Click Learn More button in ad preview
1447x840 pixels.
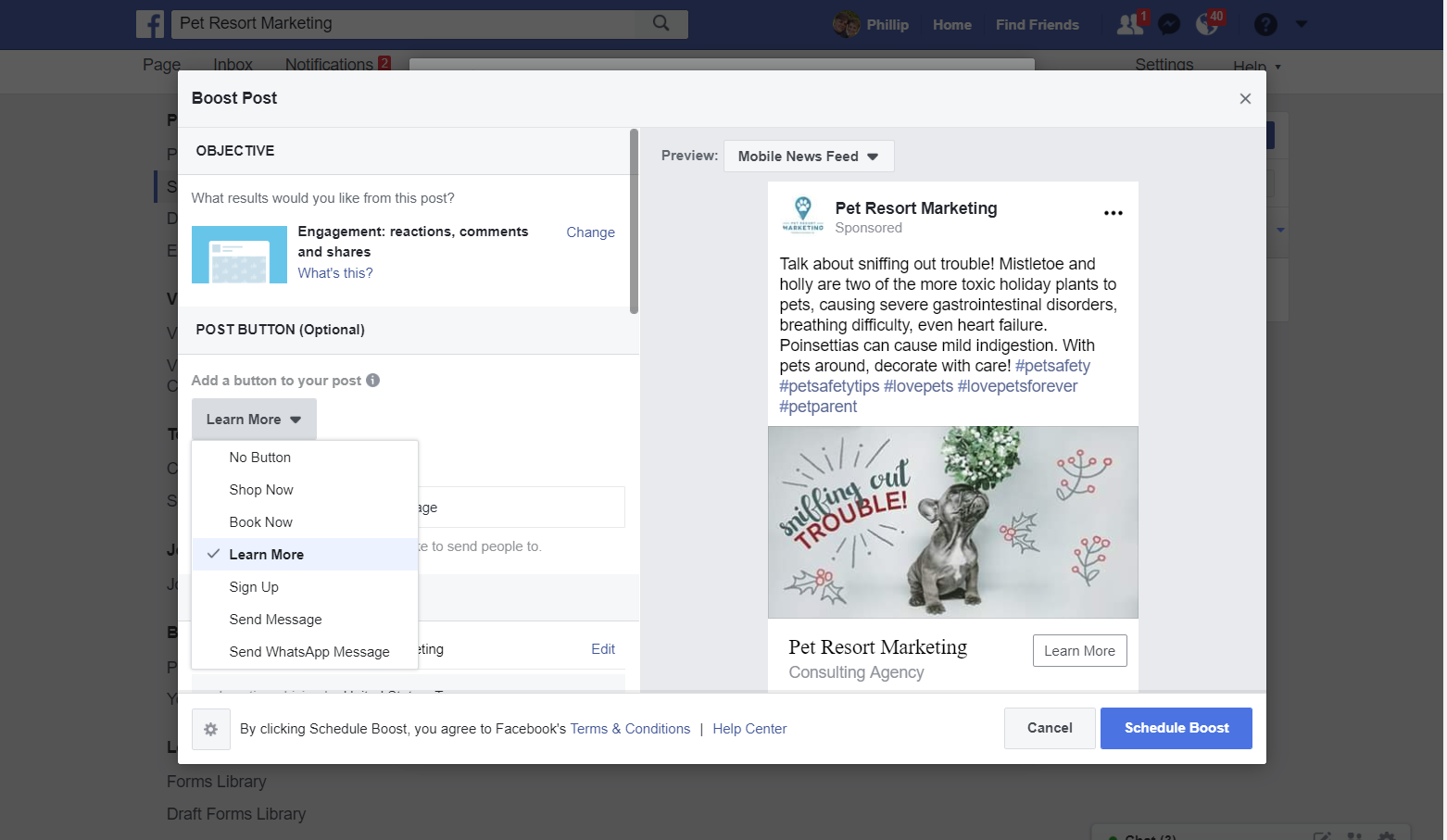coord(1079,651)
